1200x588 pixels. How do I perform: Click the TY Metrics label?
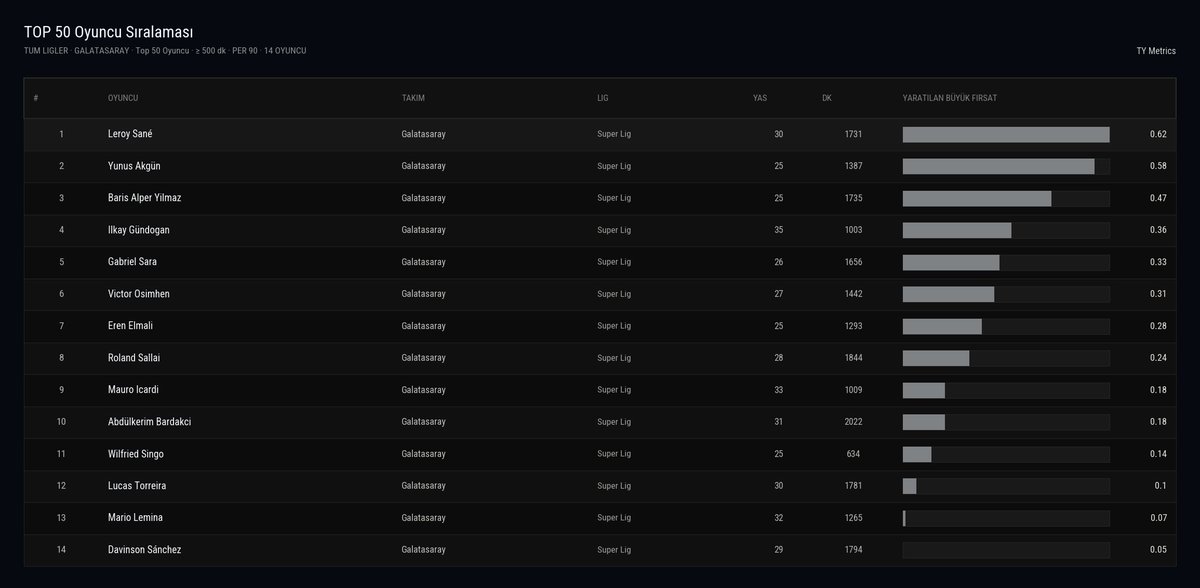(x=1156, y=50)
